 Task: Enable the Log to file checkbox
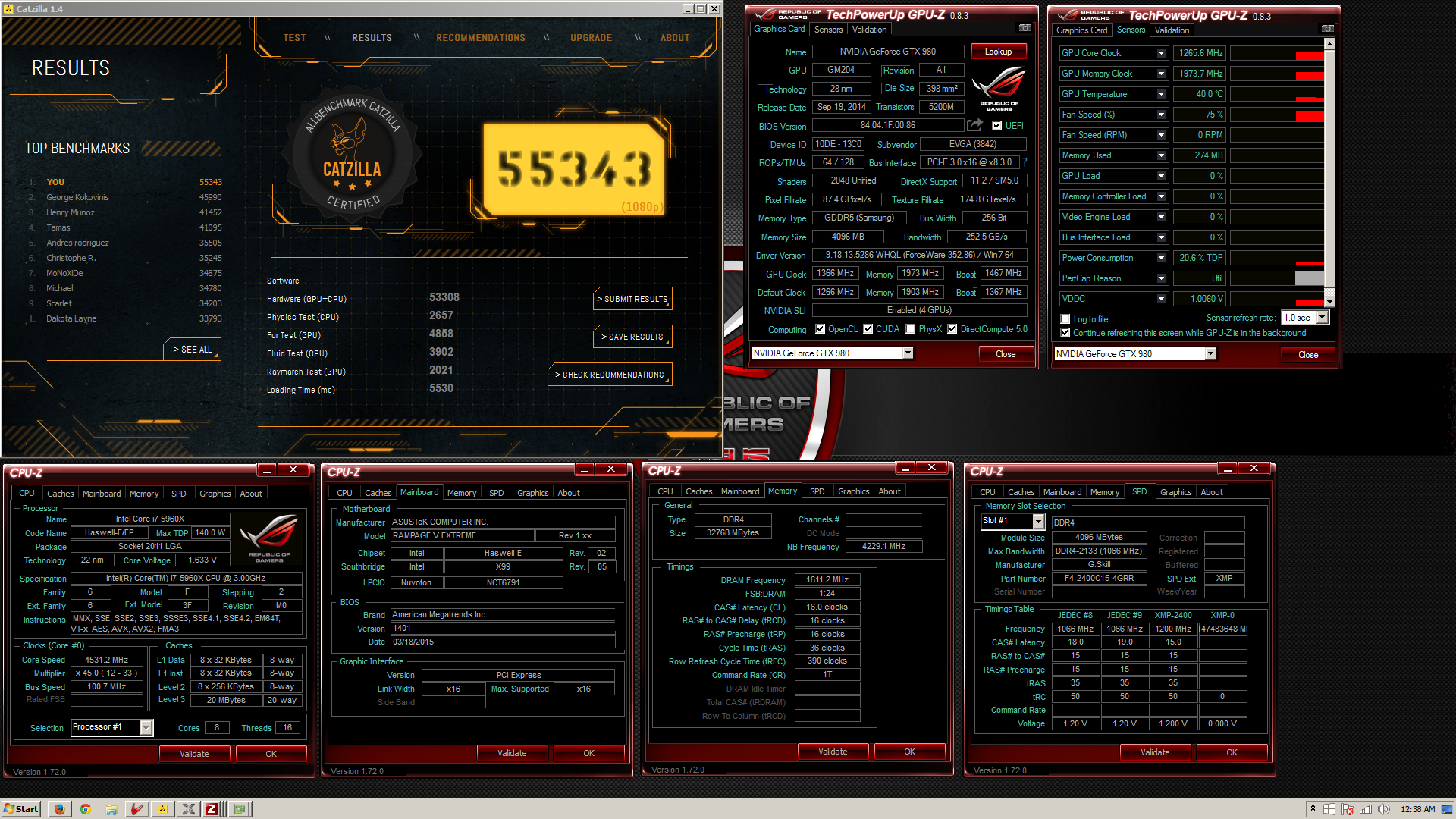[1065, 319]
